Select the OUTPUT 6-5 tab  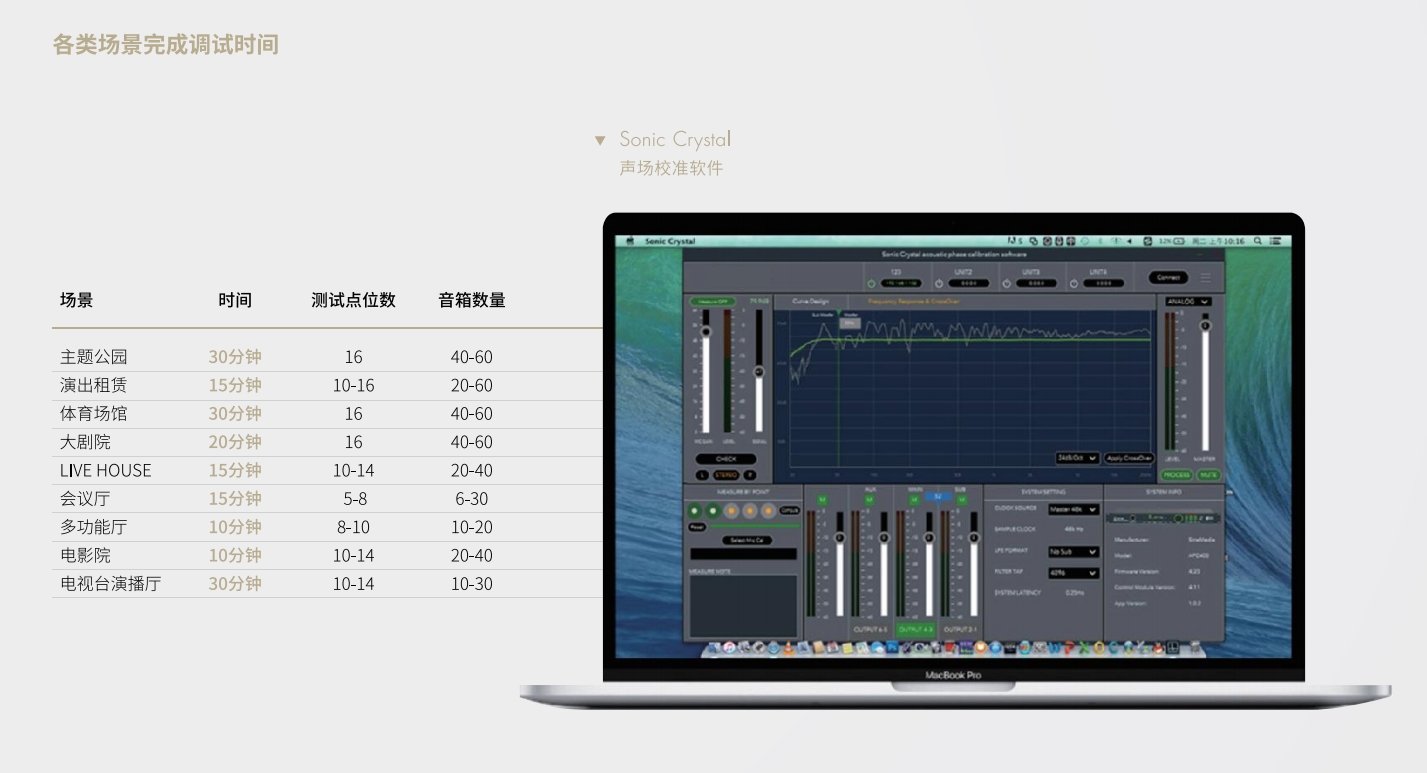pyautogui.click(x=870, y=630)
